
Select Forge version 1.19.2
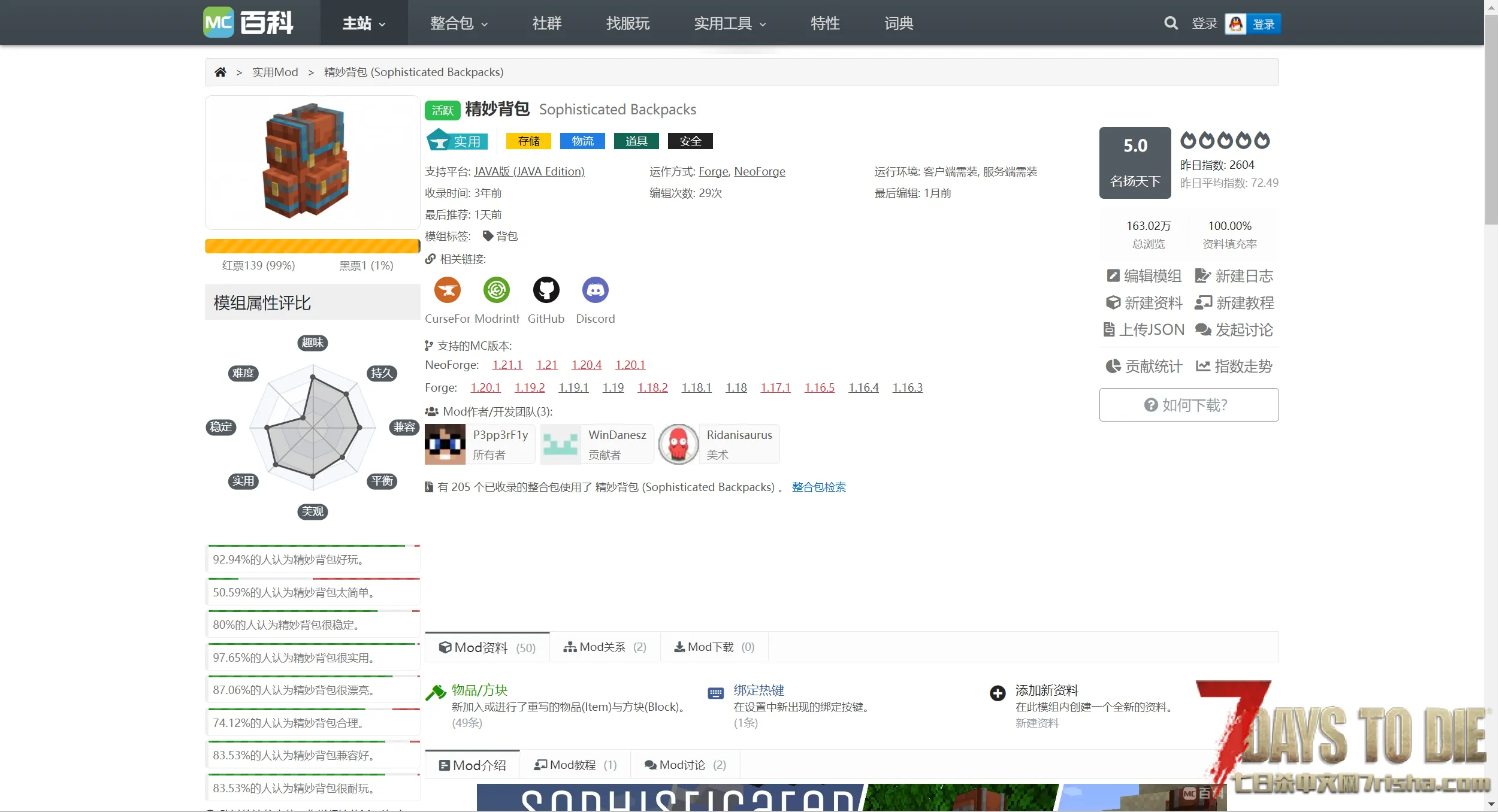pyautogui.click(x=530, y=388)
